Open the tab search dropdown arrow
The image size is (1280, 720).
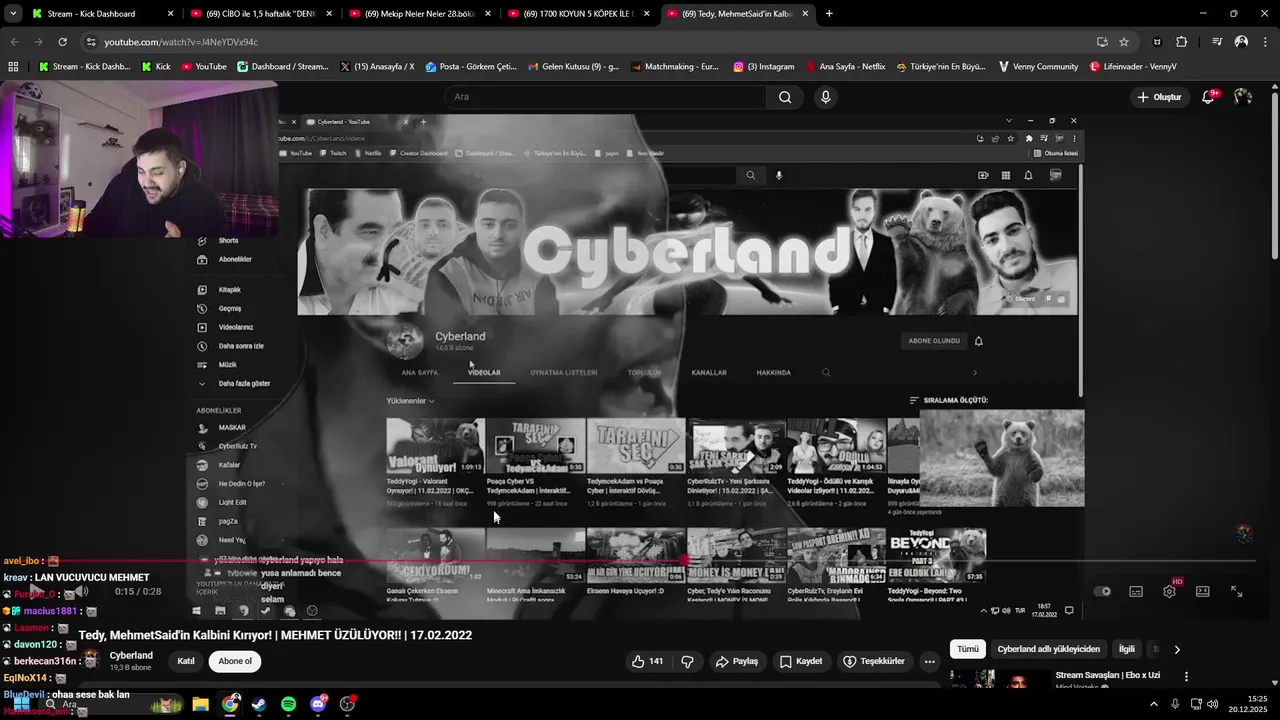click(x=13, y=14)
